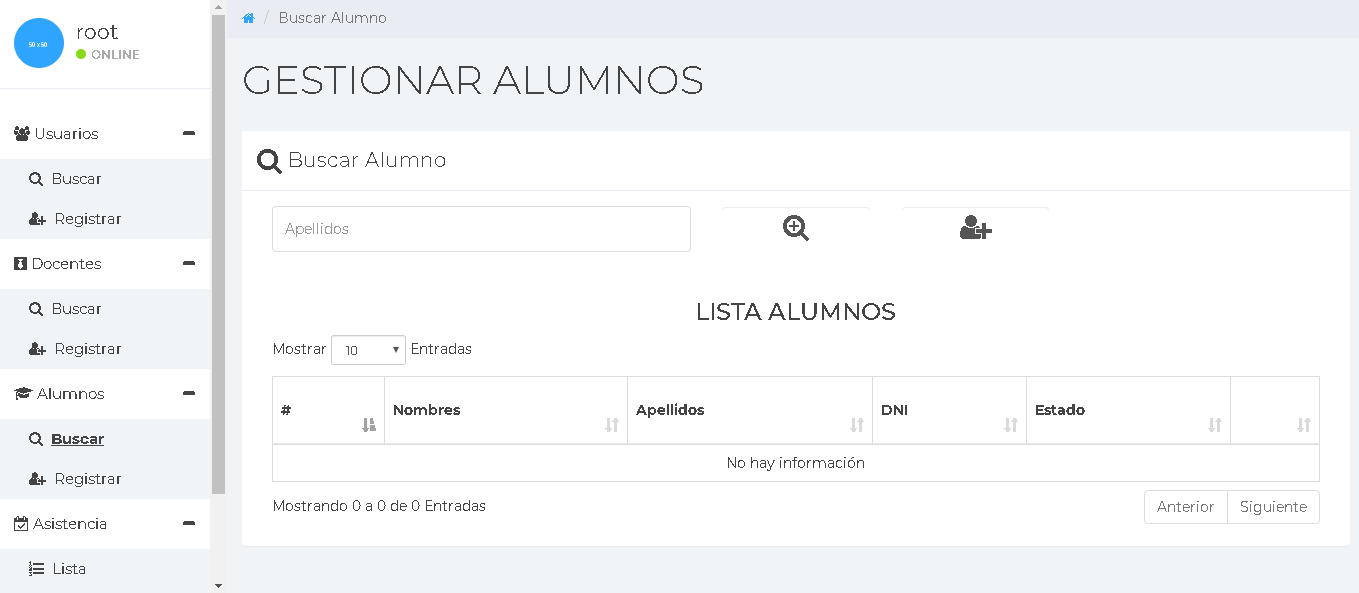Sort table by Apellidos column
This screenshot has width=1359, height=593.
click(x=749, y=411)
